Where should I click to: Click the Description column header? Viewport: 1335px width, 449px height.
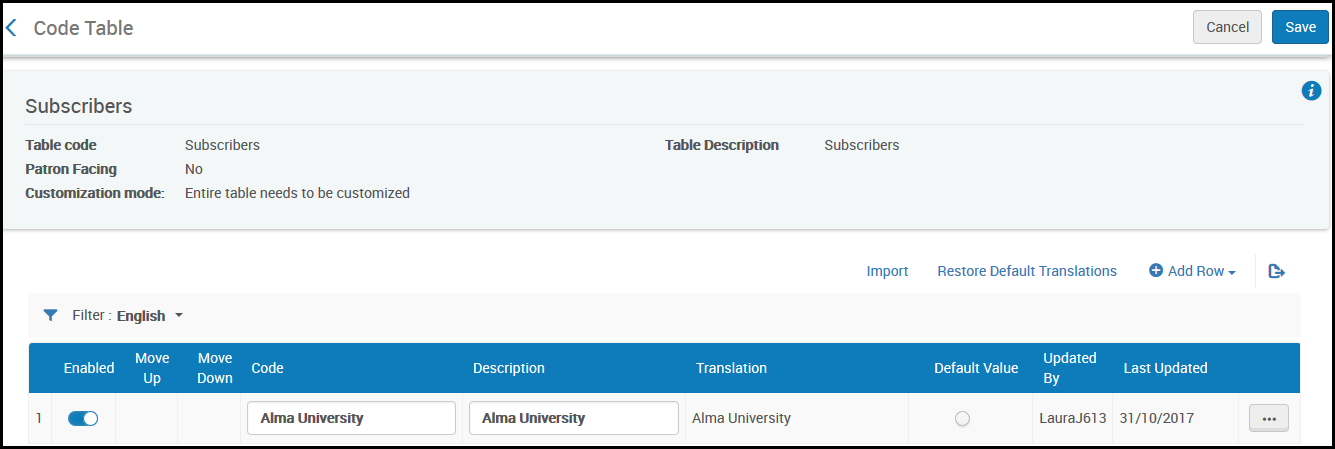509,368
